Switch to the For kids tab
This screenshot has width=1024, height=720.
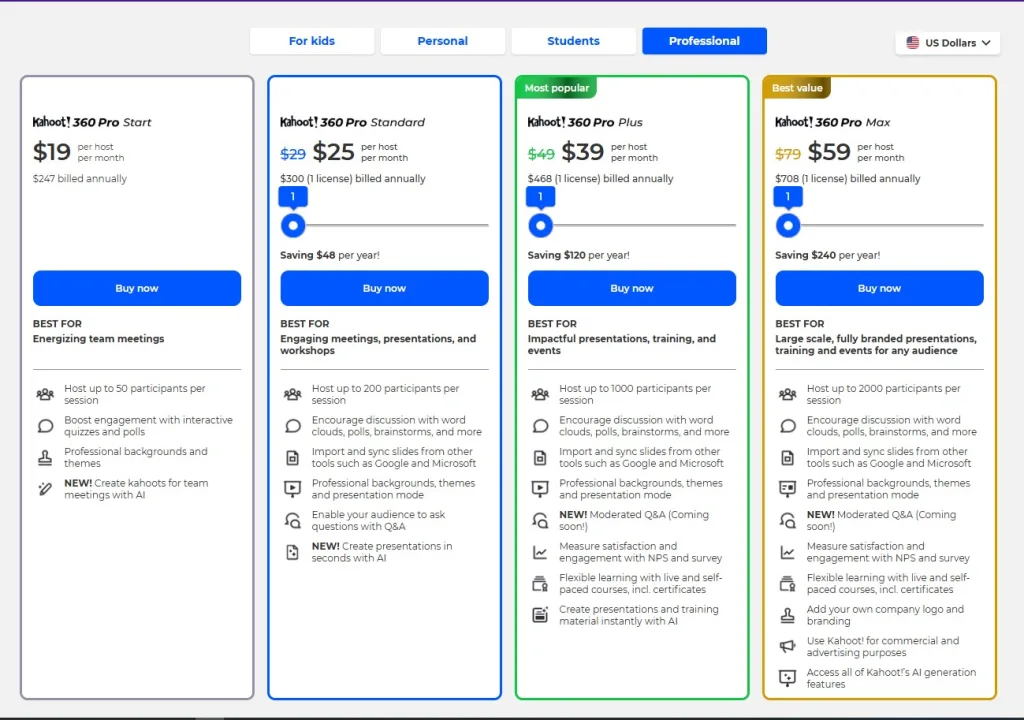312,41
